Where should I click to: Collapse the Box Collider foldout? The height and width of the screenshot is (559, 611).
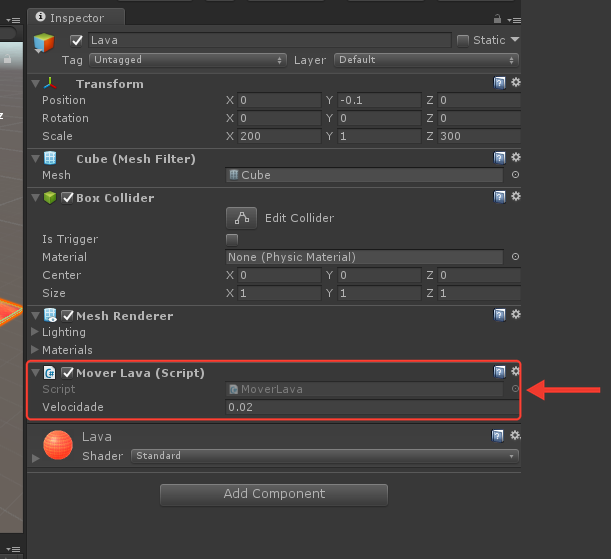pyautogui.click(x=35, y=198)
